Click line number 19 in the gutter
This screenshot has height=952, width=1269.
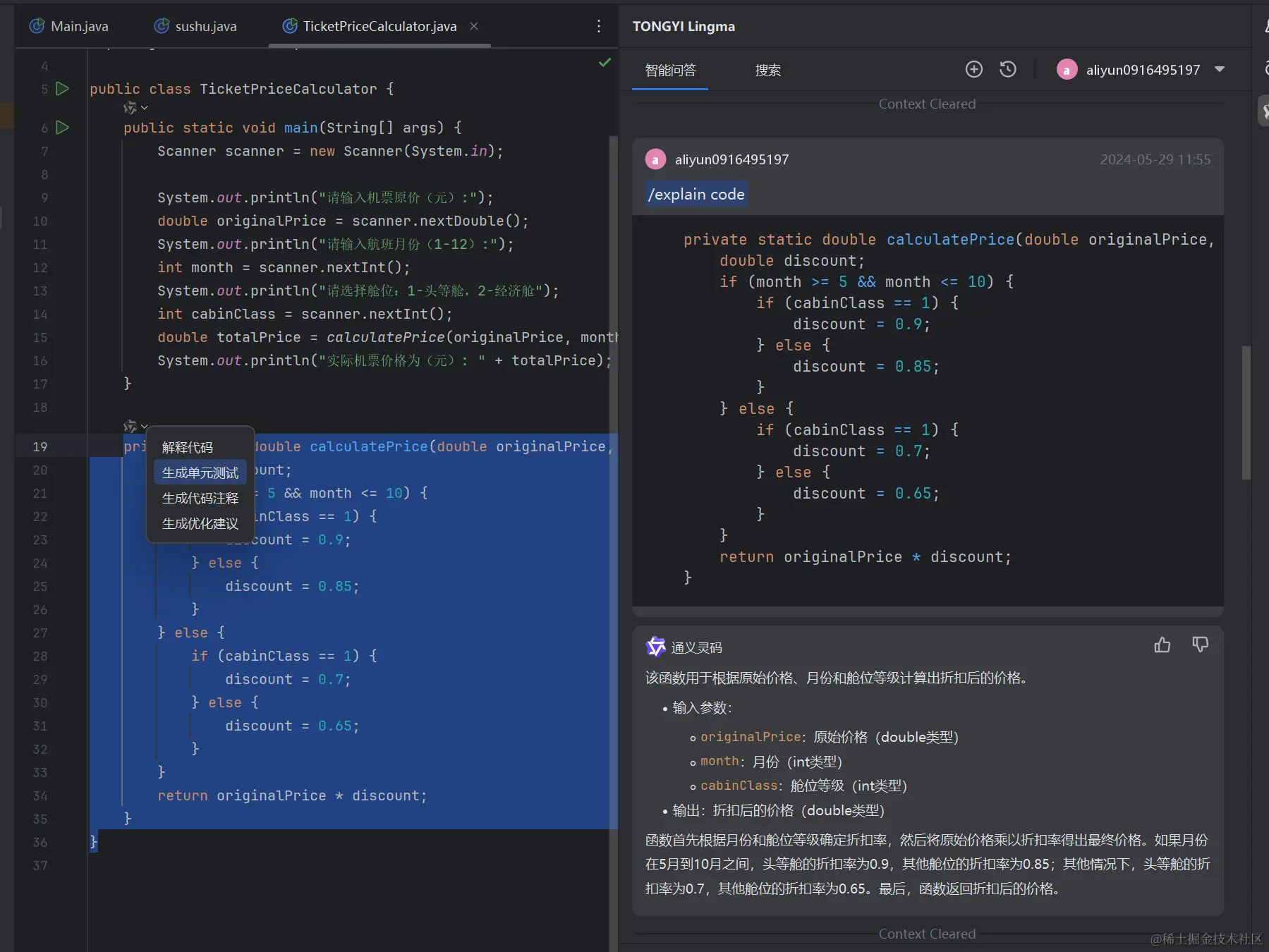[x=40, y=446]
